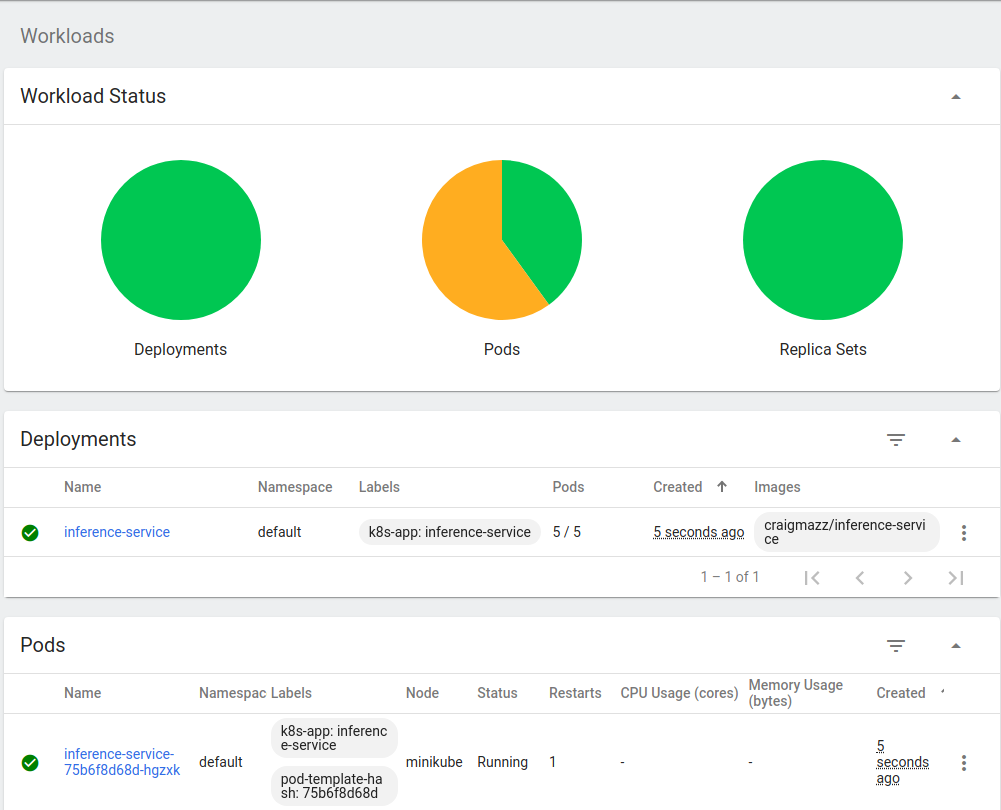This screenshot has height=810, width=1001.
Task: Open the actions menu for pod inference-service-75b6f8d68d-hgzxk
Action: pyautogui.click(x=963, y=762)
